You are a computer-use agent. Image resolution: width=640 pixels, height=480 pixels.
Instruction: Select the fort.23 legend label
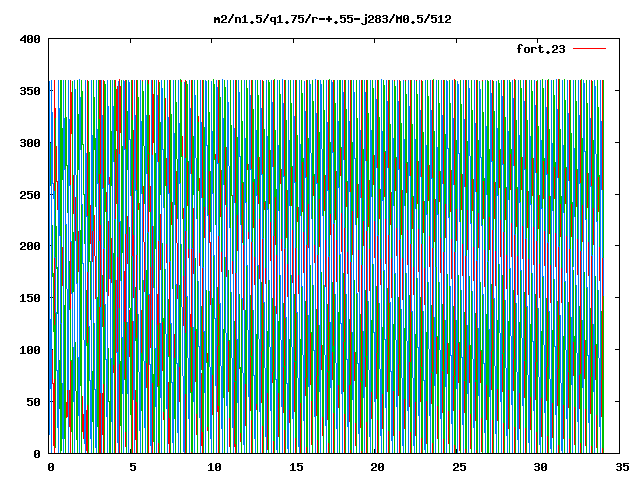pos(540,49)
